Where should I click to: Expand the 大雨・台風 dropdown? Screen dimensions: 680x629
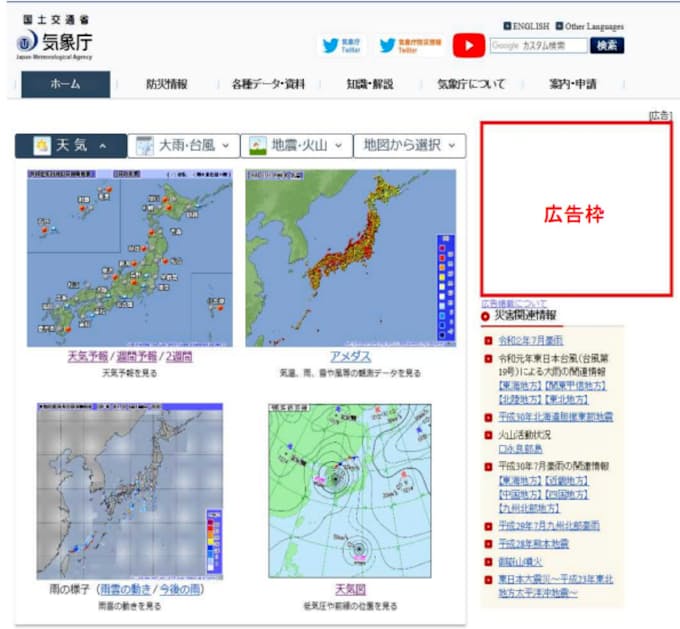pos(185,146)
